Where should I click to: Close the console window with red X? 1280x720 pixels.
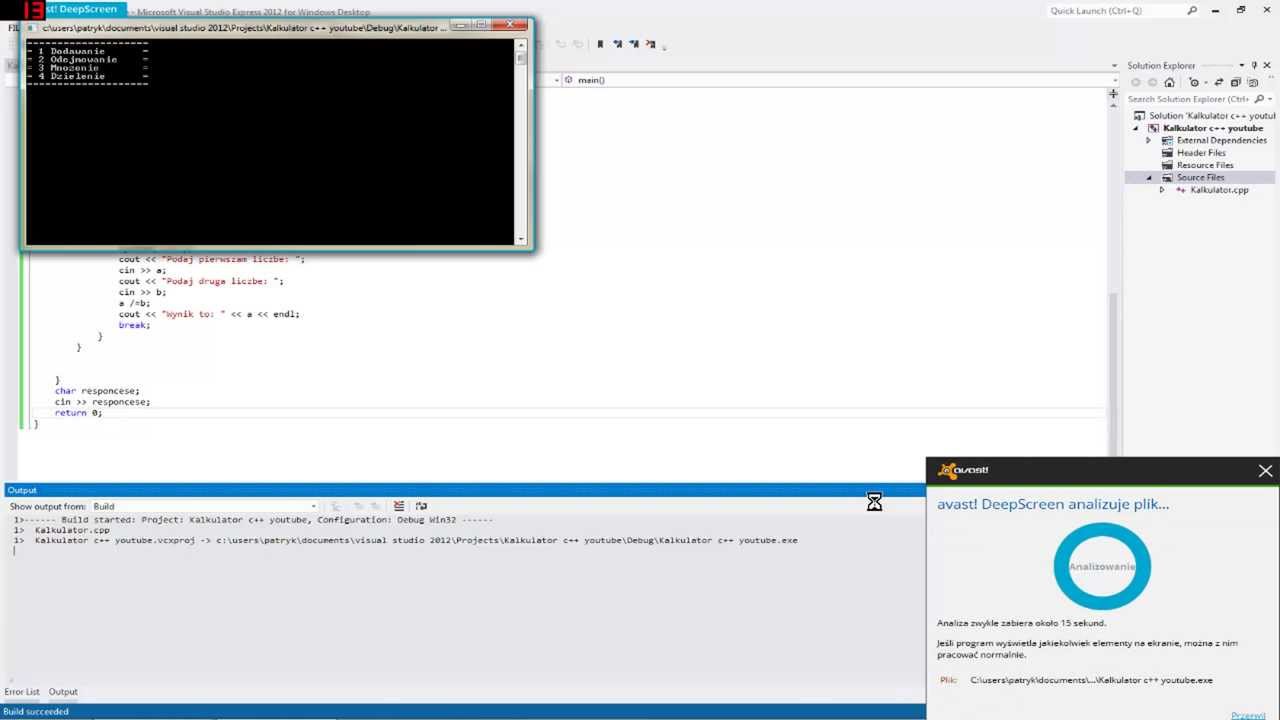(x=510, y=24)
